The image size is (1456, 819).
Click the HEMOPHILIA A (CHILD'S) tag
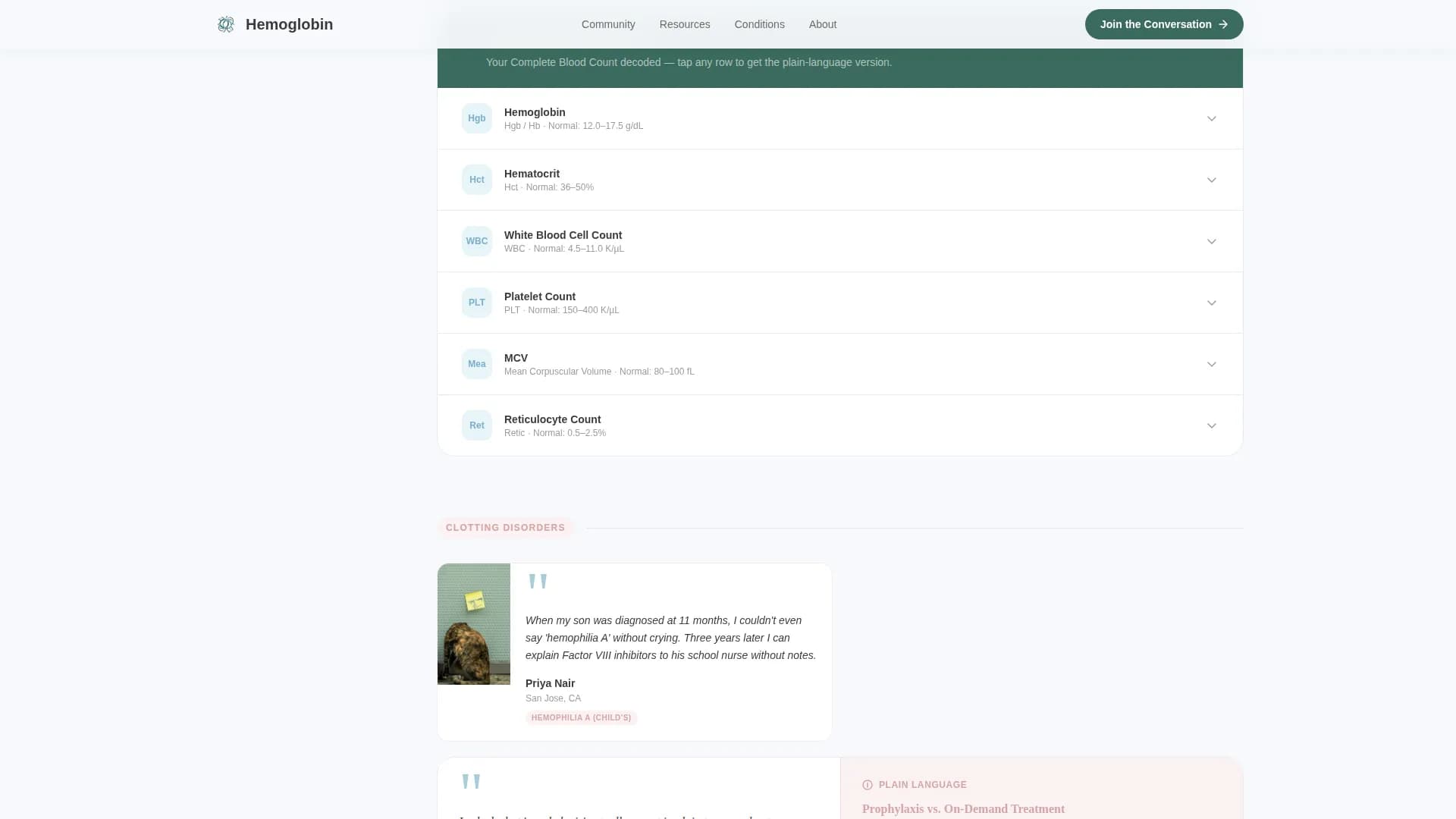click(581, 717)
